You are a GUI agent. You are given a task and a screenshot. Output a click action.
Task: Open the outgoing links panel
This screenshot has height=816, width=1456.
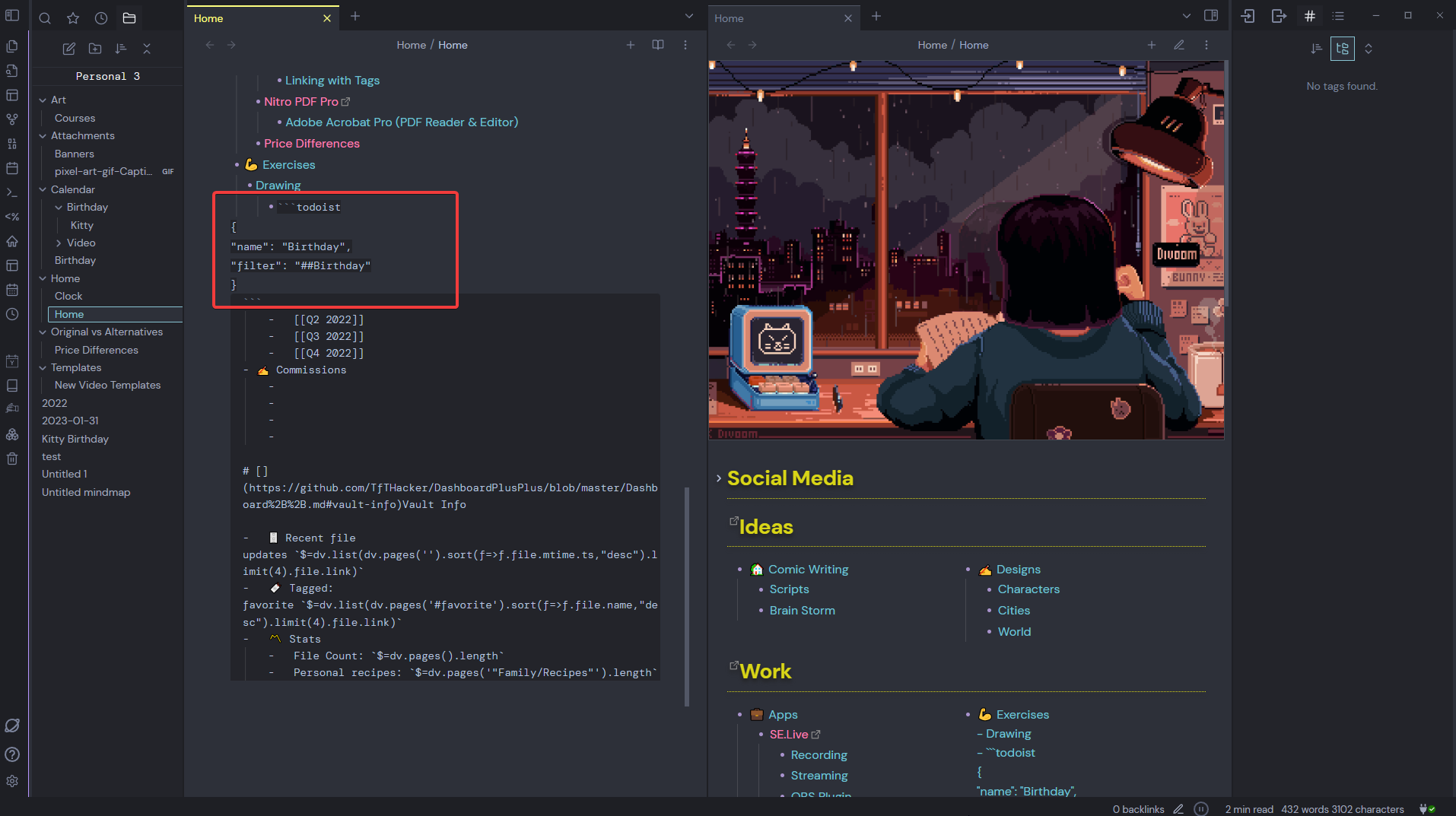coord(1279,16)
